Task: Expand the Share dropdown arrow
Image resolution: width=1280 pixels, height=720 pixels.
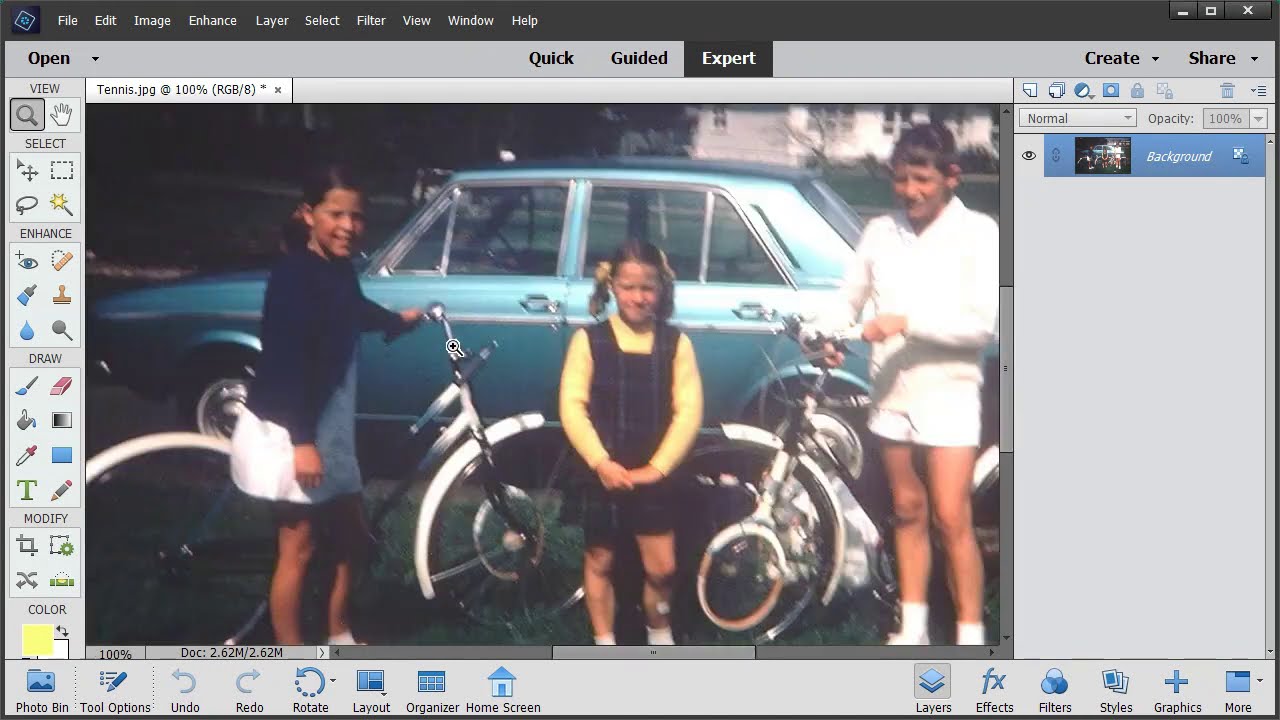Action: tap(1256, 59)
